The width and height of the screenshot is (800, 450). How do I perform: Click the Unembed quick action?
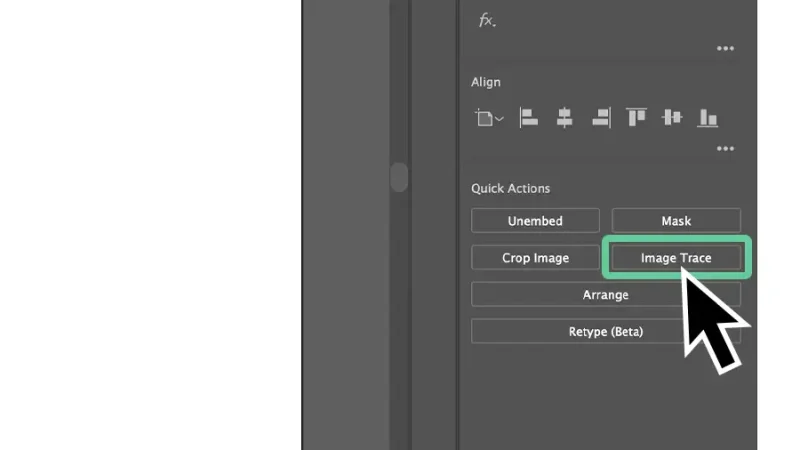[x=535, y=221]
